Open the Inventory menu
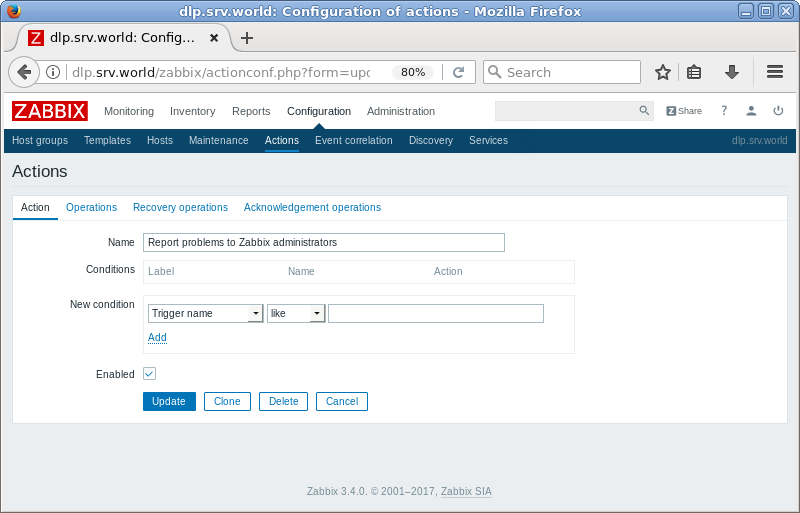Viewport: 800px width, 513px height. 192,111
